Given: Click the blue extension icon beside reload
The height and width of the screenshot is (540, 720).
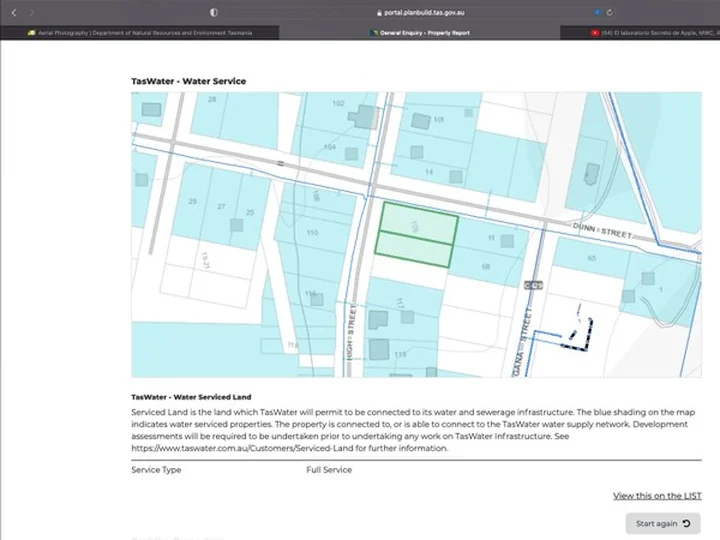Looking at the screenshot, I should [597, 13].
